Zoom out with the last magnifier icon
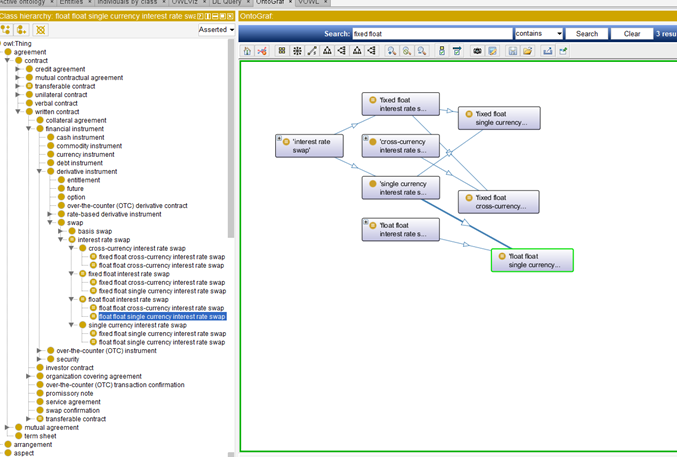This screenshot has width=677, height=457. (x=422, y=51)
